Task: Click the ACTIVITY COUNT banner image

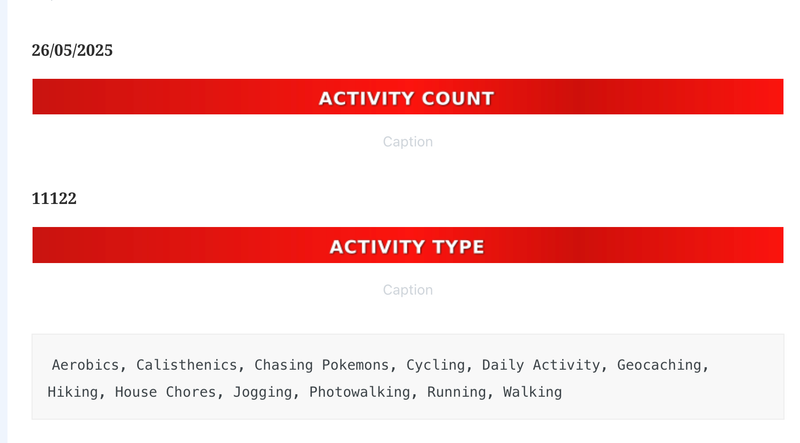Action: click(408, 96)
